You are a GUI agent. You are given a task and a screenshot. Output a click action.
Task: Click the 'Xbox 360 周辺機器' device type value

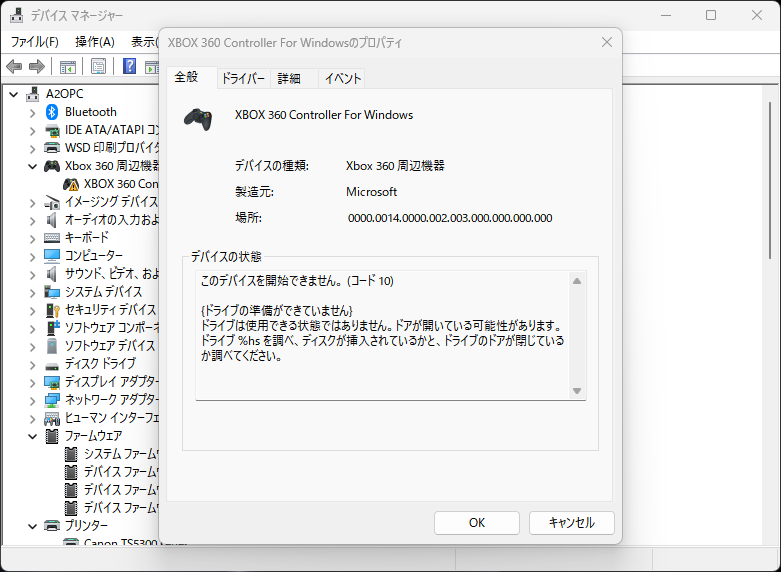pos(395,166)
